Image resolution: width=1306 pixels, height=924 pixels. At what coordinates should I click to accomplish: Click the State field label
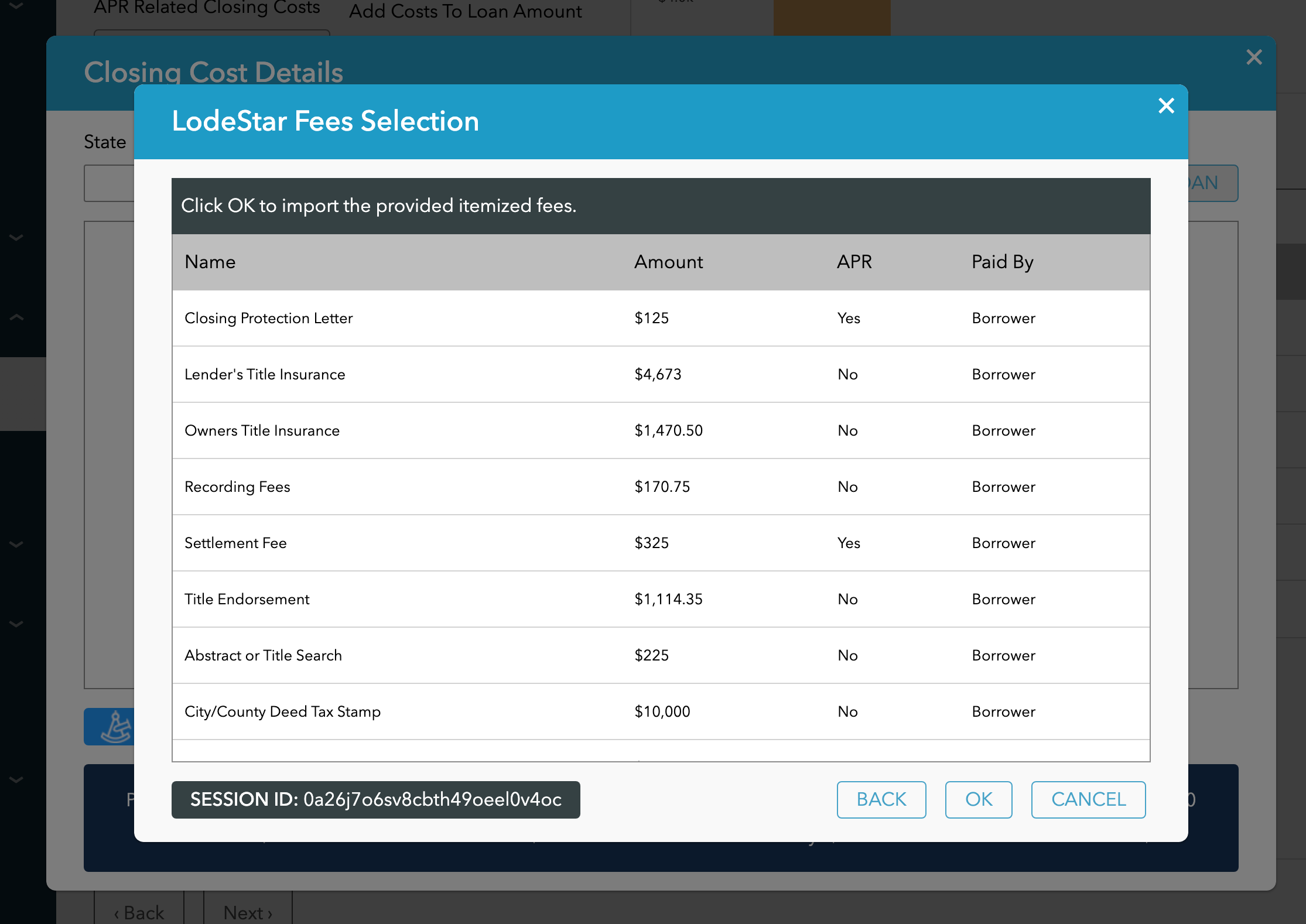pos(105,142)
